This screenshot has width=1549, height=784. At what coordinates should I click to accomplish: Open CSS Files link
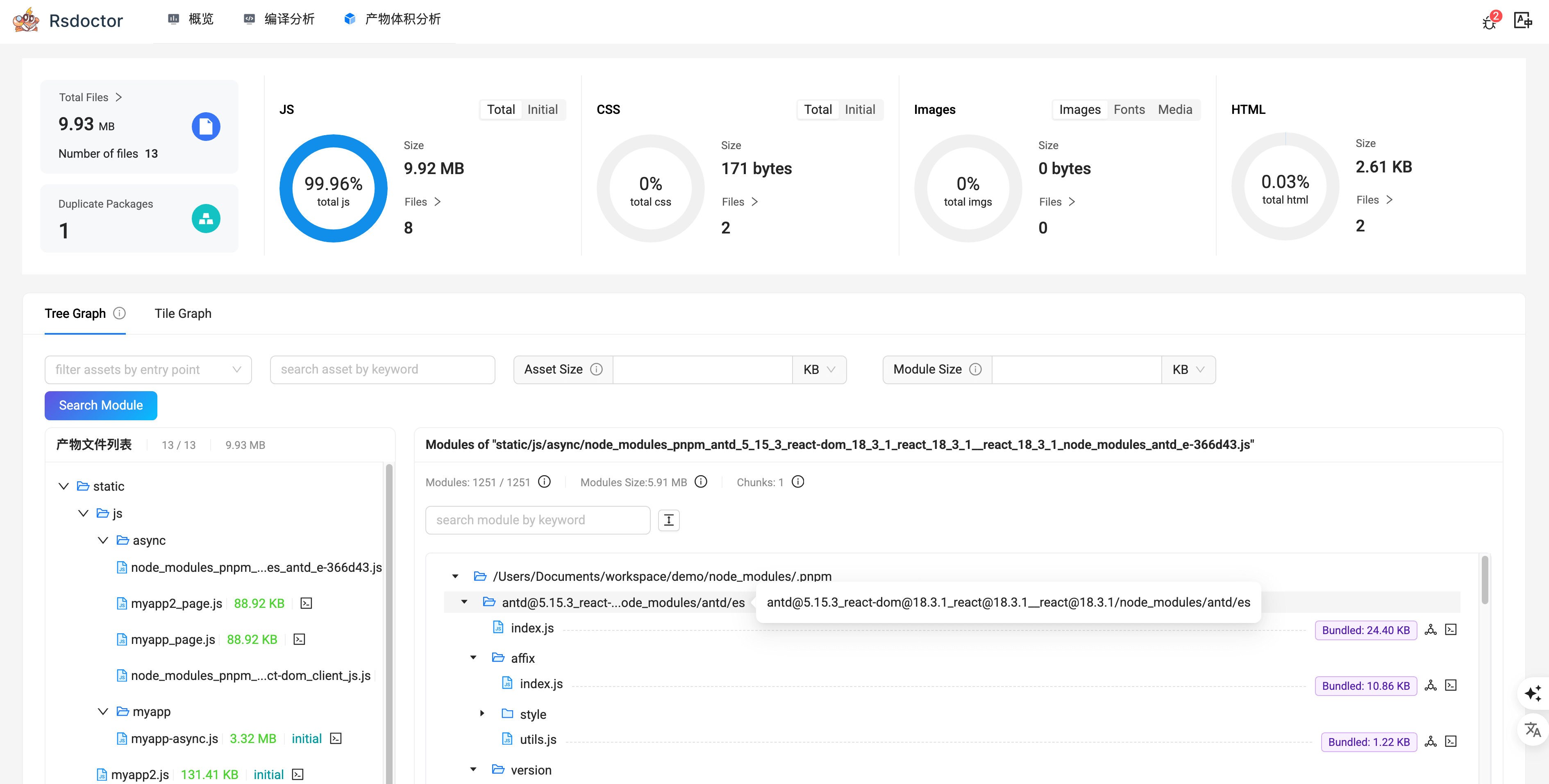[x=740, y=202]
